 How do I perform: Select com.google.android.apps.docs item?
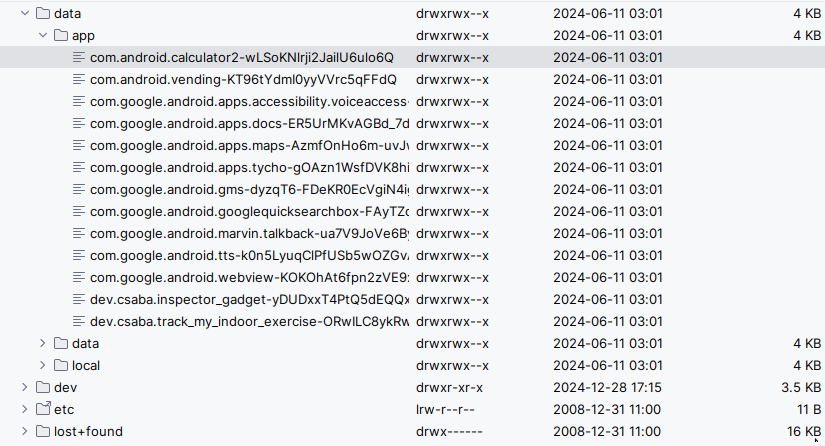(249, 124)
